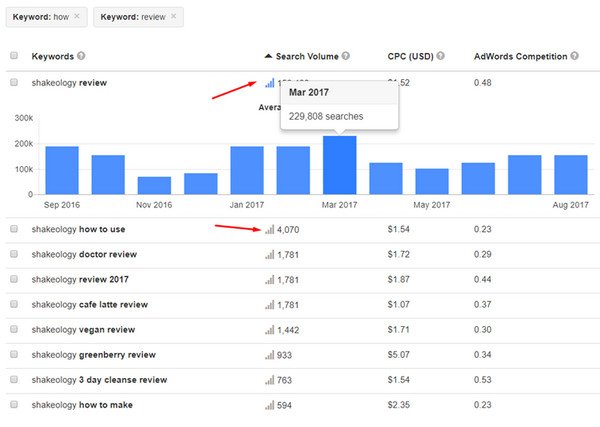The image size is (600, 427).
Task: Click the $5.07 CPC value
Action: point(398,355)
